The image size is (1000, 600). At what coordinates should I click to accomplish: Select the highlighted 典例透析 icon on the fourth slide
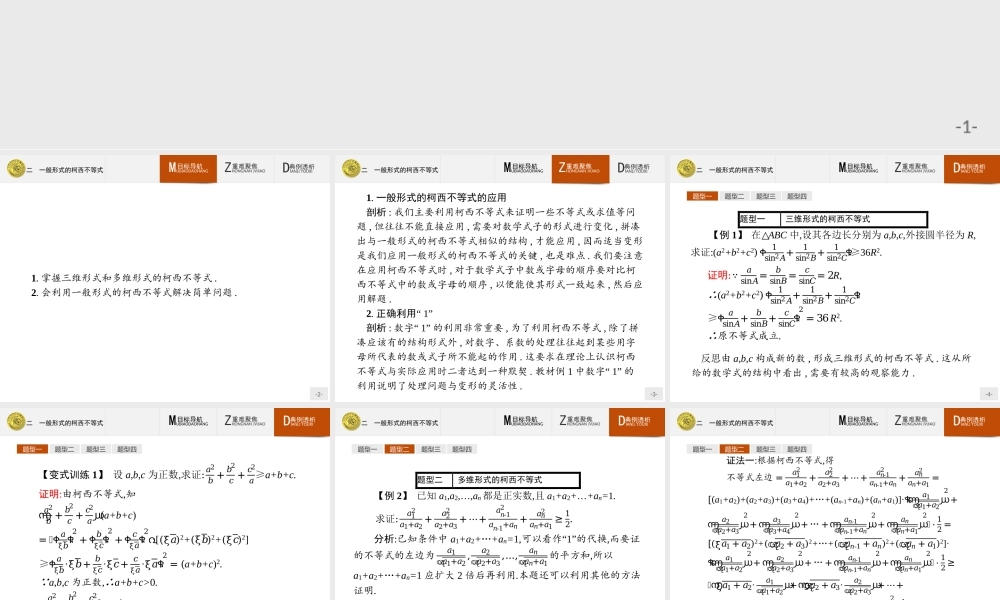(x=300, y=422)
